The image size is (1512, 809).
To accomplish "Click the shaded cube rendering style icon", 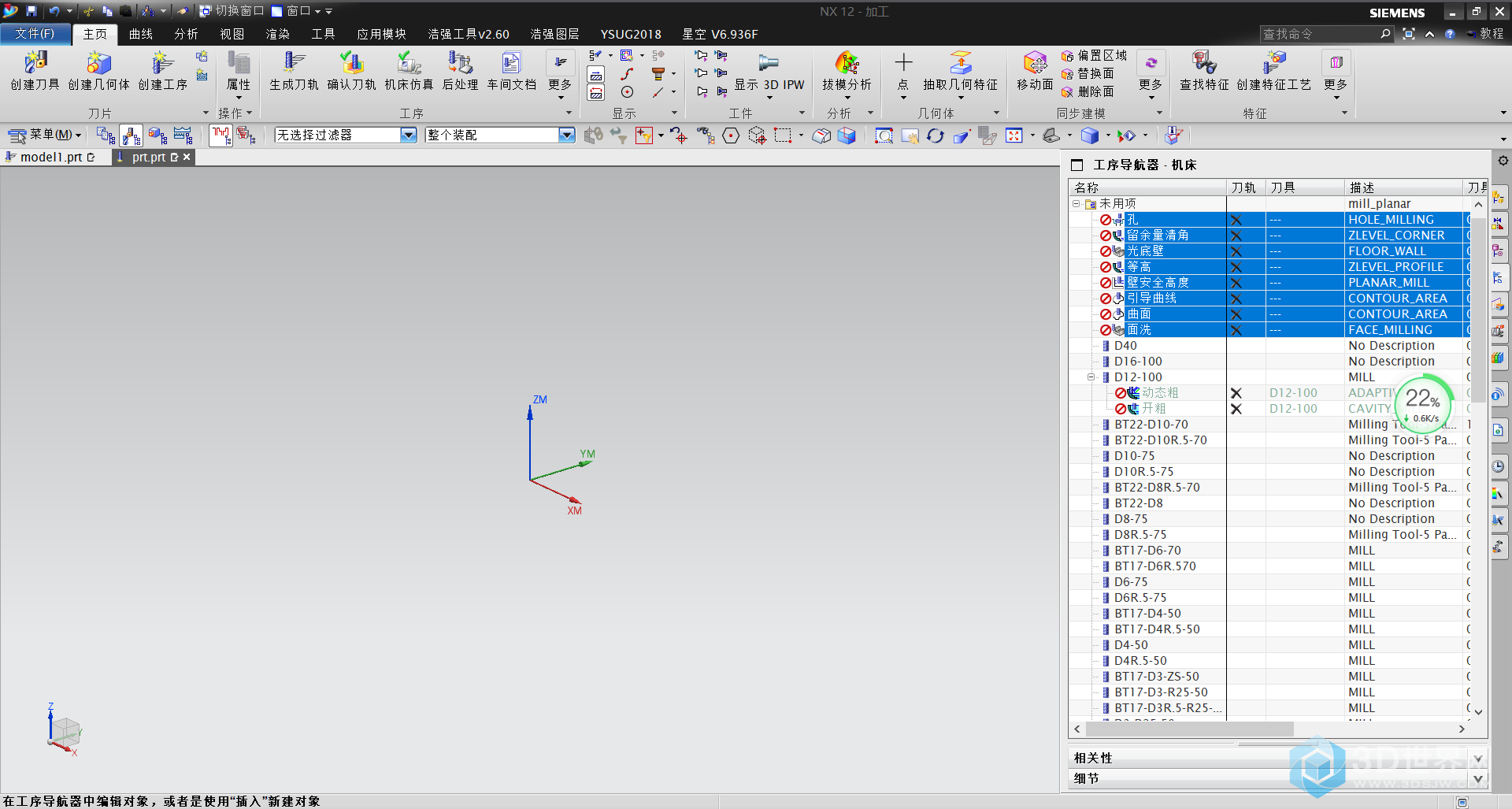I will click(1090, 136).
